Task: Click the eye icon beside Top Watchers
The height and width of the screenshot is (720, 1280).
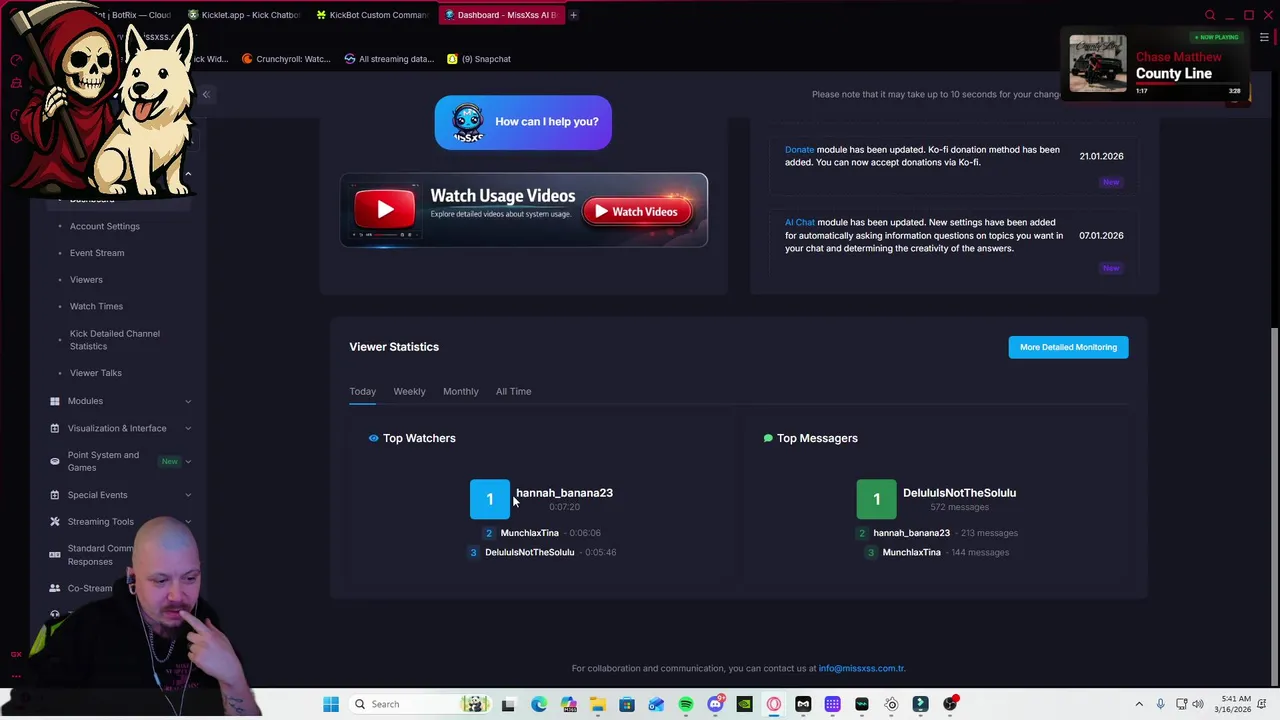Action: pyautogui.click(x=374, y=438)
